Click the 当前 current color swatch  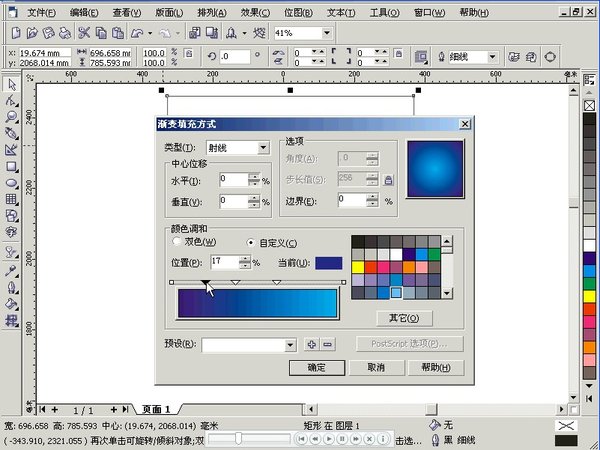pos(329,263)
